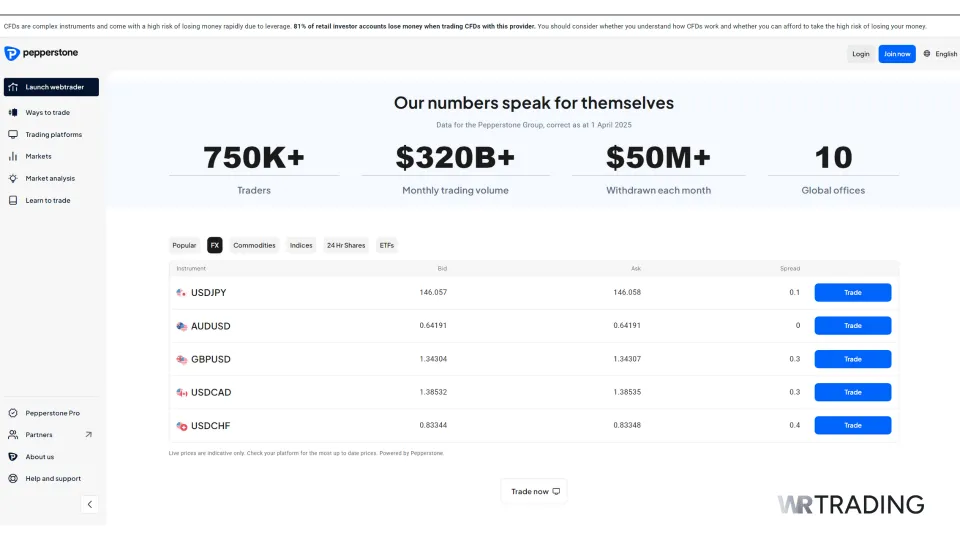Click the USDJPY flag icon
This screenshot has width=960, height=540.
point(181,292)
